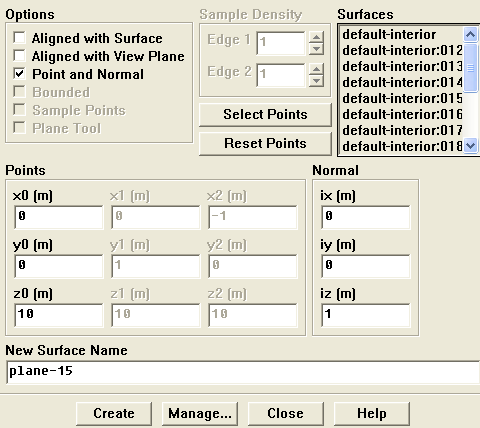Click Reset Points button

265,144
